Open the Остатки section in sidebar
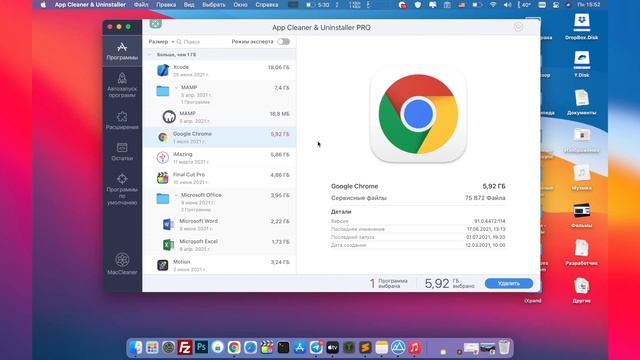 122,151
